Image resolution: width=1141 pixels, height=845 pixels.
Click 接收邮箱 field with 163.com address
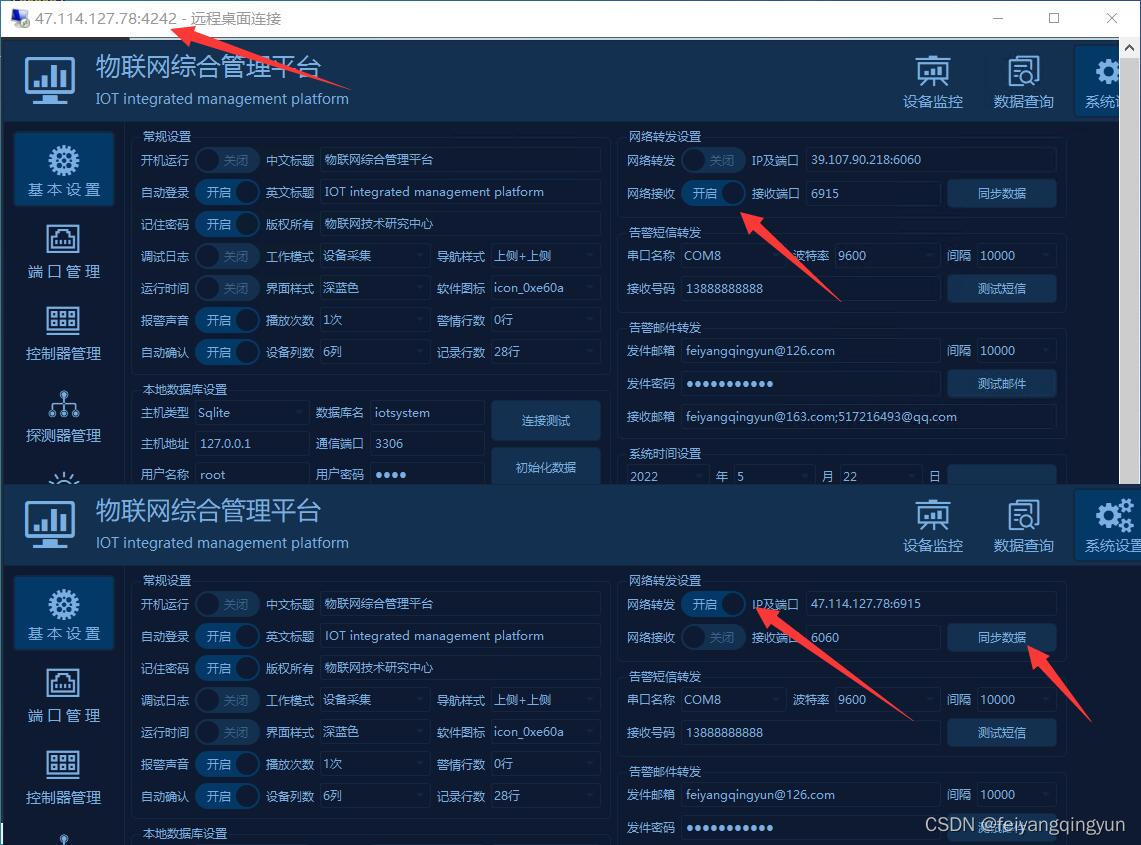click(x=868, y=417)
